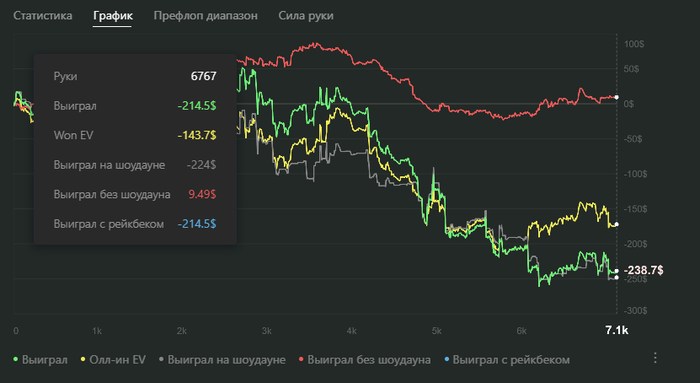Click the yellow line endpoint marker near -150$

click(617, 224)
